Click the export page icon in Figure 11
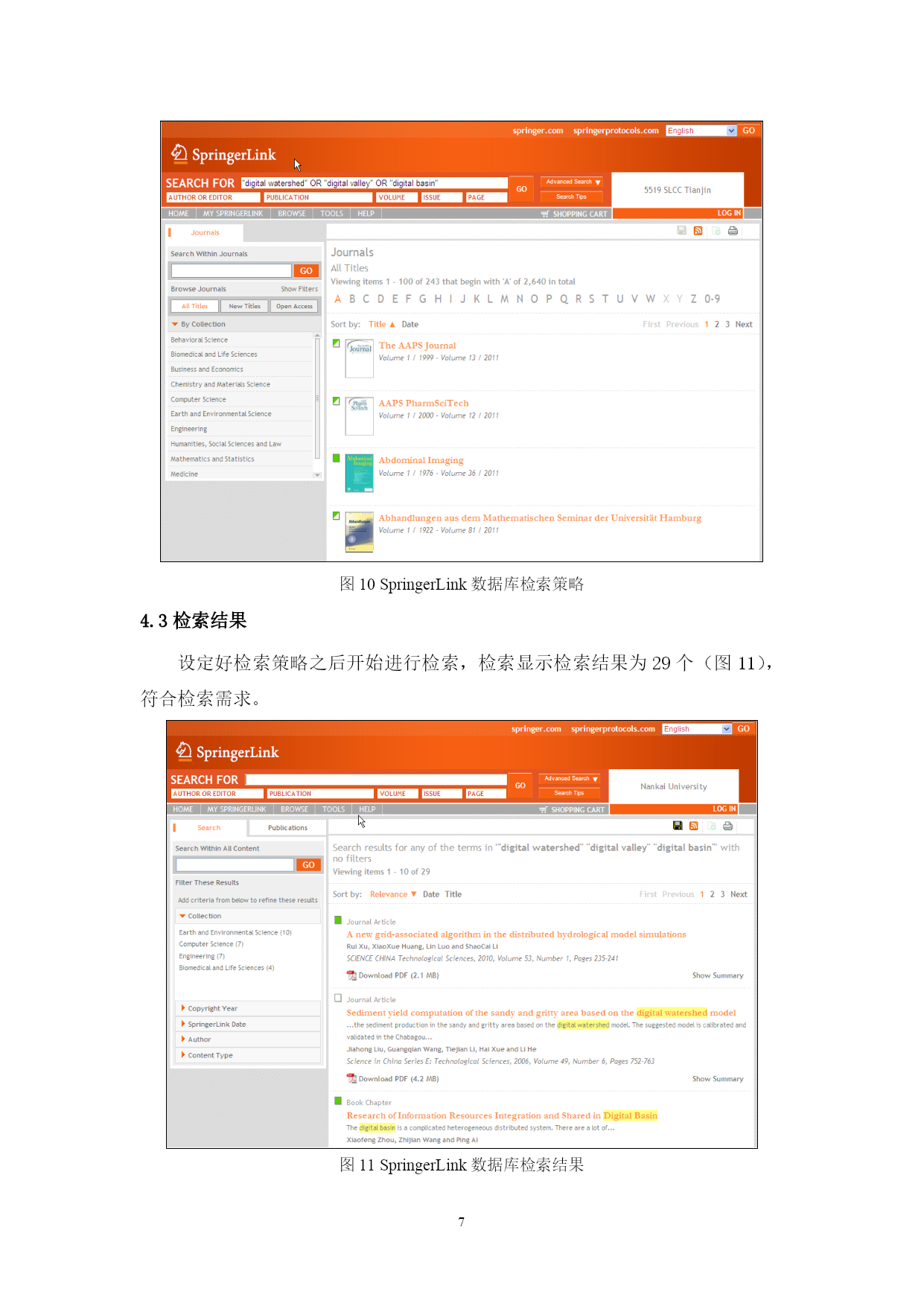924x1306 pixels. [711, 826]
